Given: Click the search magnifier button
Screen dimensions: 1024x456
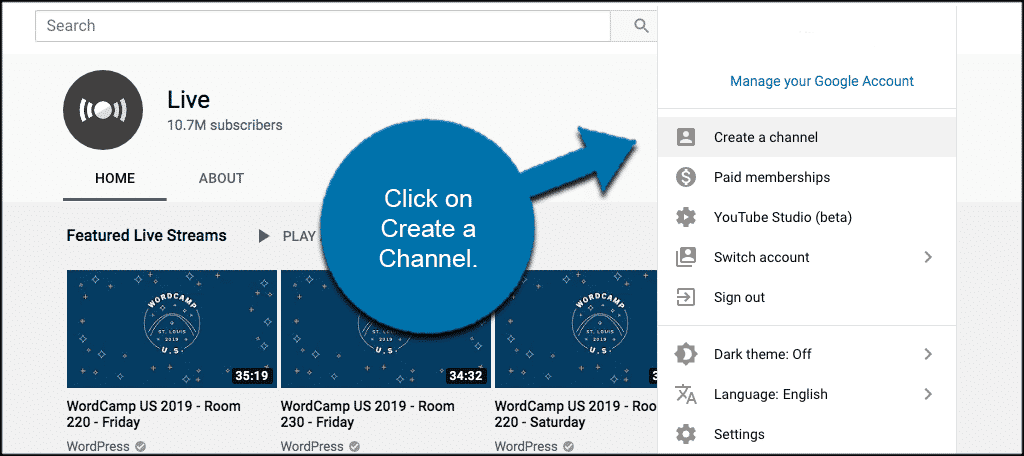Looking at the screenshot, I should (641, 25).
